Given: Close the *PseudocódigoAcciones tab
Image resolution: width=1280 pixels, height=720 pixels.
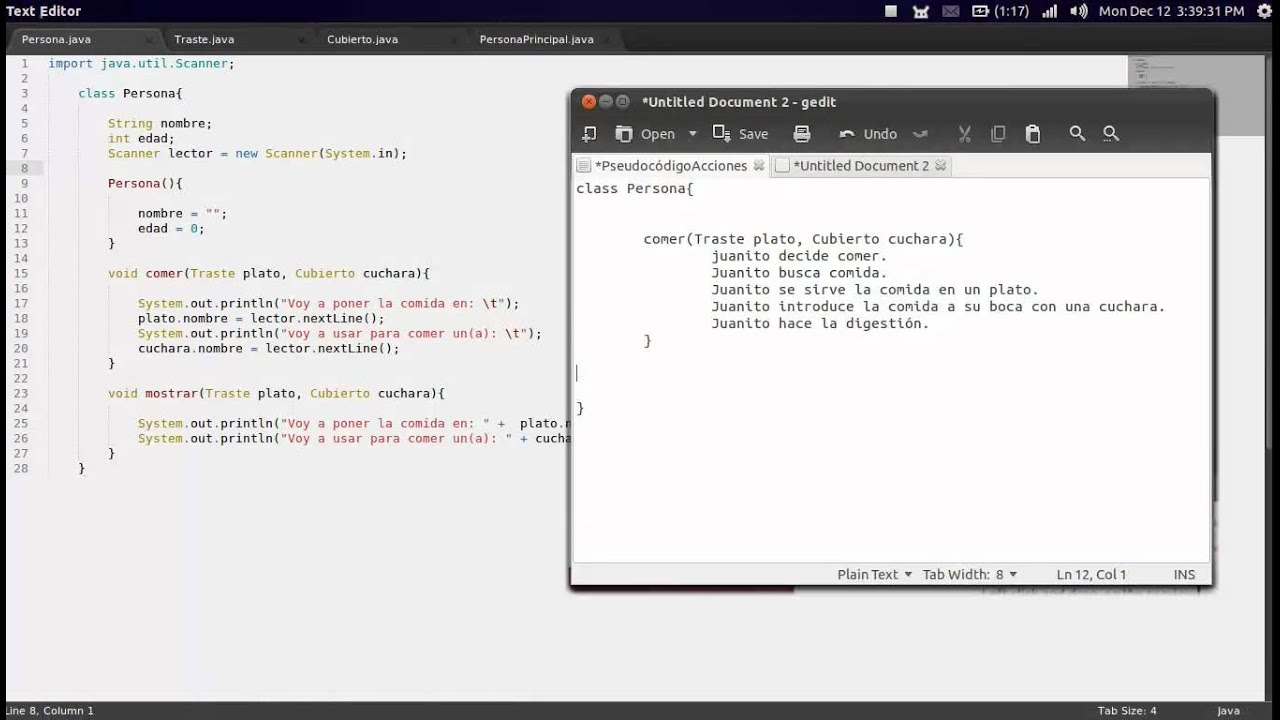Looking at the screenshot, I should point(759,166).
